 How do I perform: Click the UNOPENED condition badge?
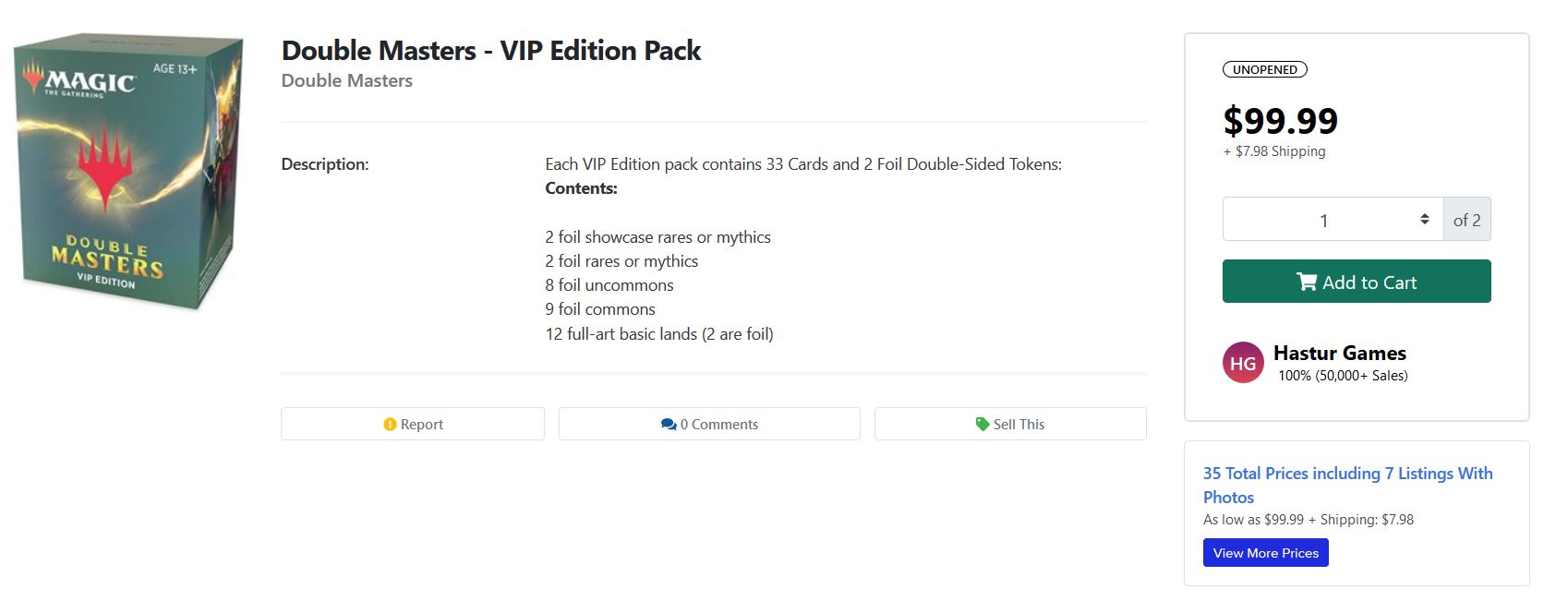(1264, 69)
